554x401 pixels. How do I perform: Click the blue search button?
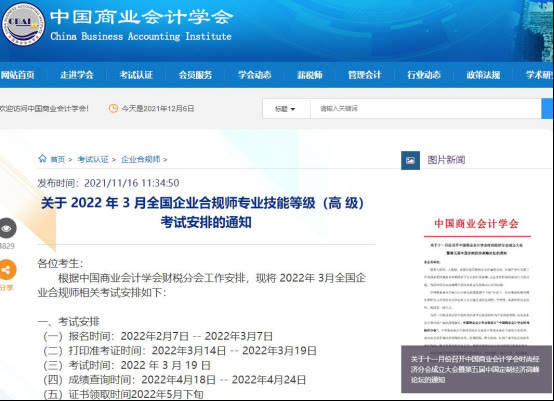(547, 109)
